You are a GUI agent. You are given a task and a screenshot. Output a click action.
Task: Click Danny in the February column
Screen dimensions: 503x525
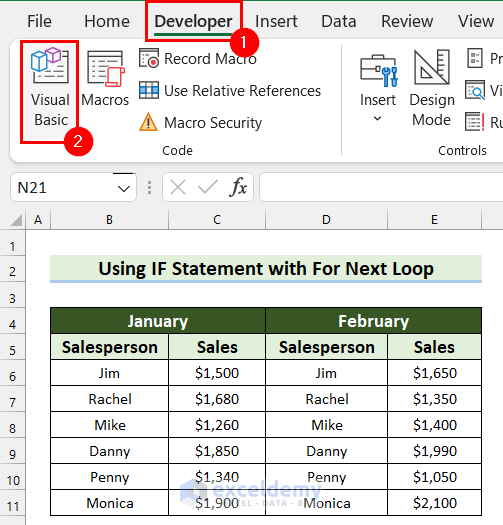point(327,451)
